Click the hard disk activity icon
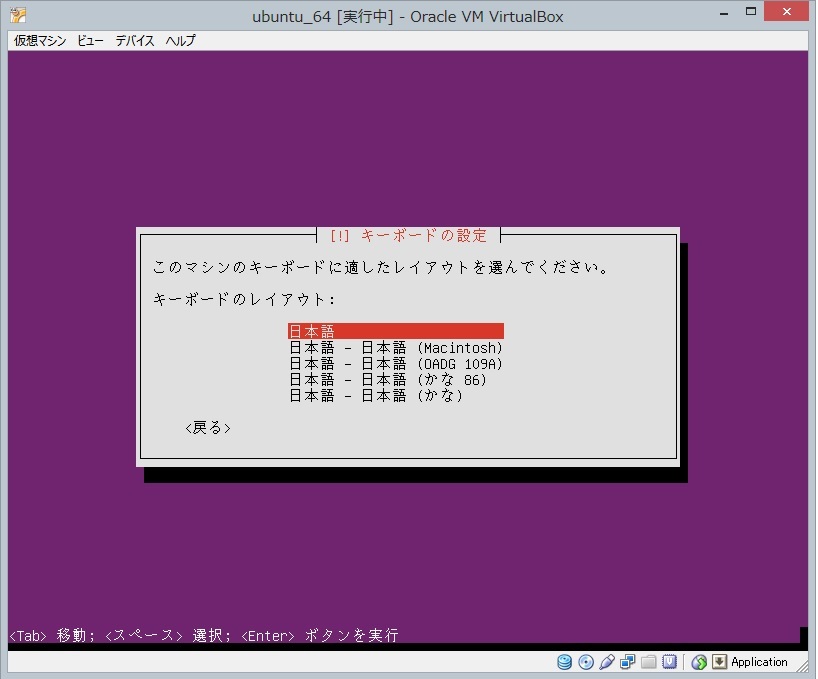Image resolution: width=818 pixels, height=679 pixels. (x=564, y=662)
